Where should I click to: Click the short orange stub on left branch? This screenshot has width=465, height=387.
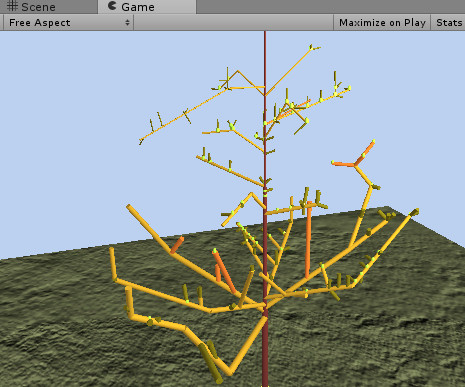click(177, 245)
